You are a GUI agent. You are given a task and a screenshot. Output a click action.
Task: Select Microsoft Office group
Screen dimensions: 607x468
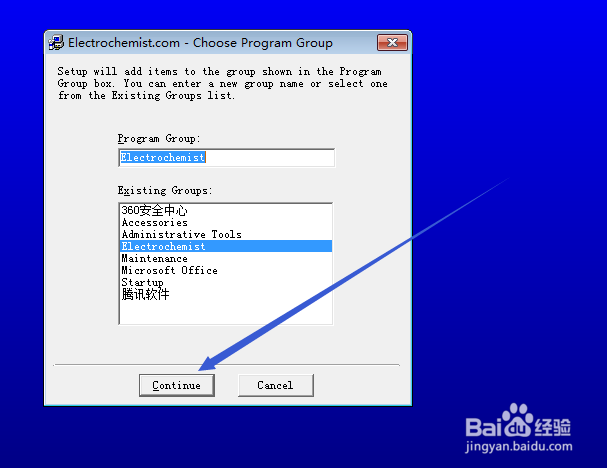tap(226, 270)
